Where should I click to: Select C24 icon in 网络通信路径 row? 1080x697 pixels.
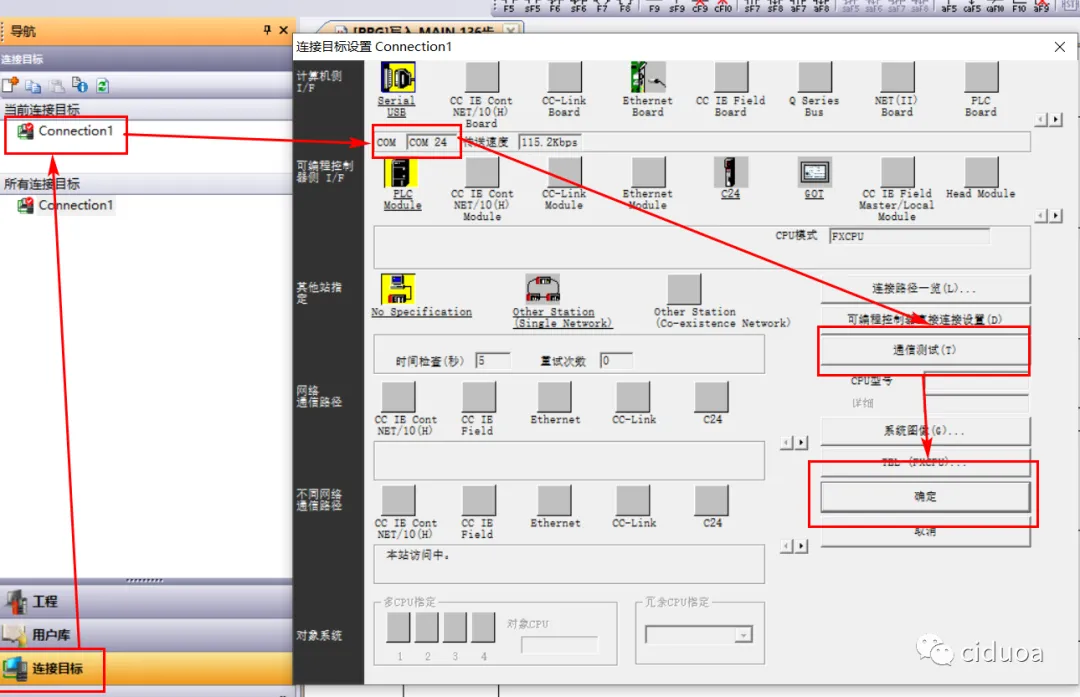712,397
